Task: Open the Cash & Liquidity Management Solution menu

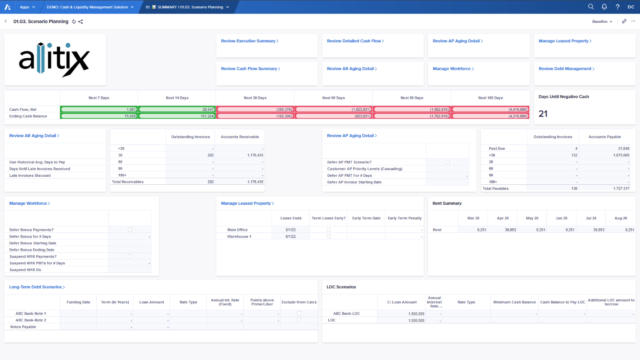Action: pos(90,7)
